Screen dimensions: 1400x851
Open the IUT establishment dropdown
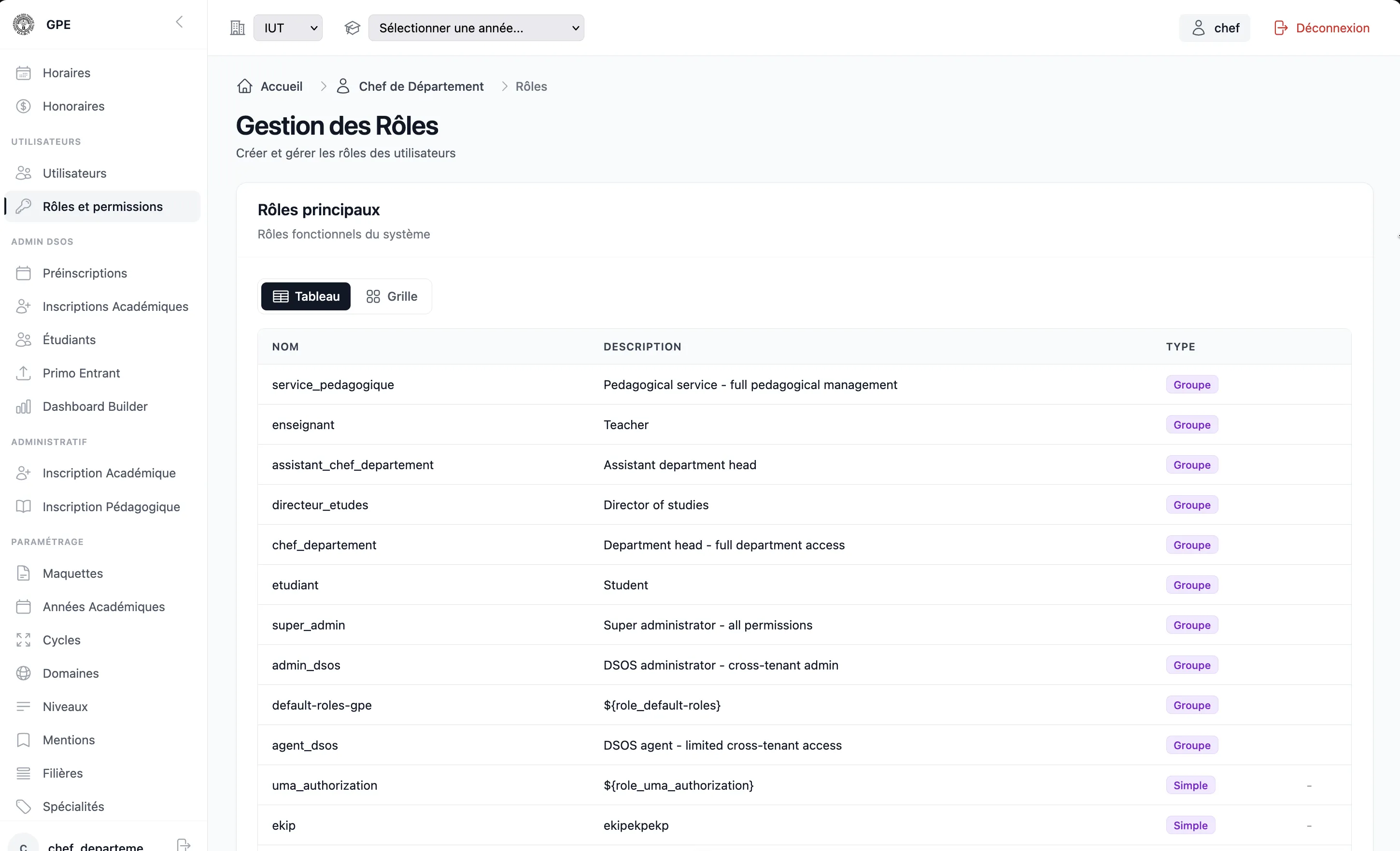coord(288,28)
